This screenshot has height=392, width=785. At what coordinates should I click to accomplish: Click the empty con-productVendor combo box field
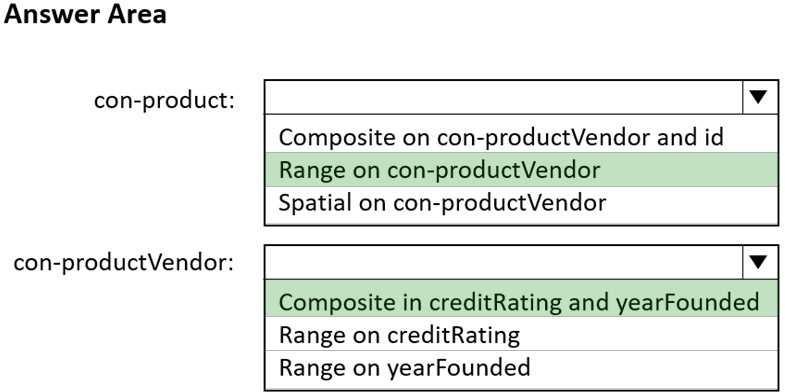point(504,262)
